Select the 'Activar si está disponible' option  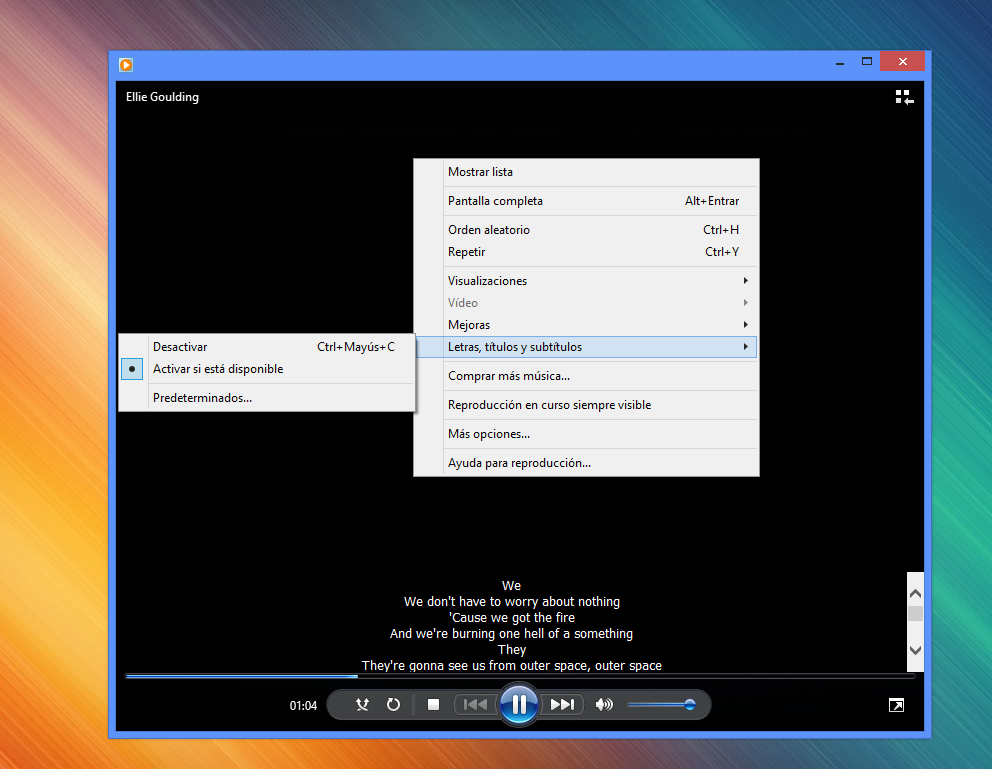[x=218, y=369]
